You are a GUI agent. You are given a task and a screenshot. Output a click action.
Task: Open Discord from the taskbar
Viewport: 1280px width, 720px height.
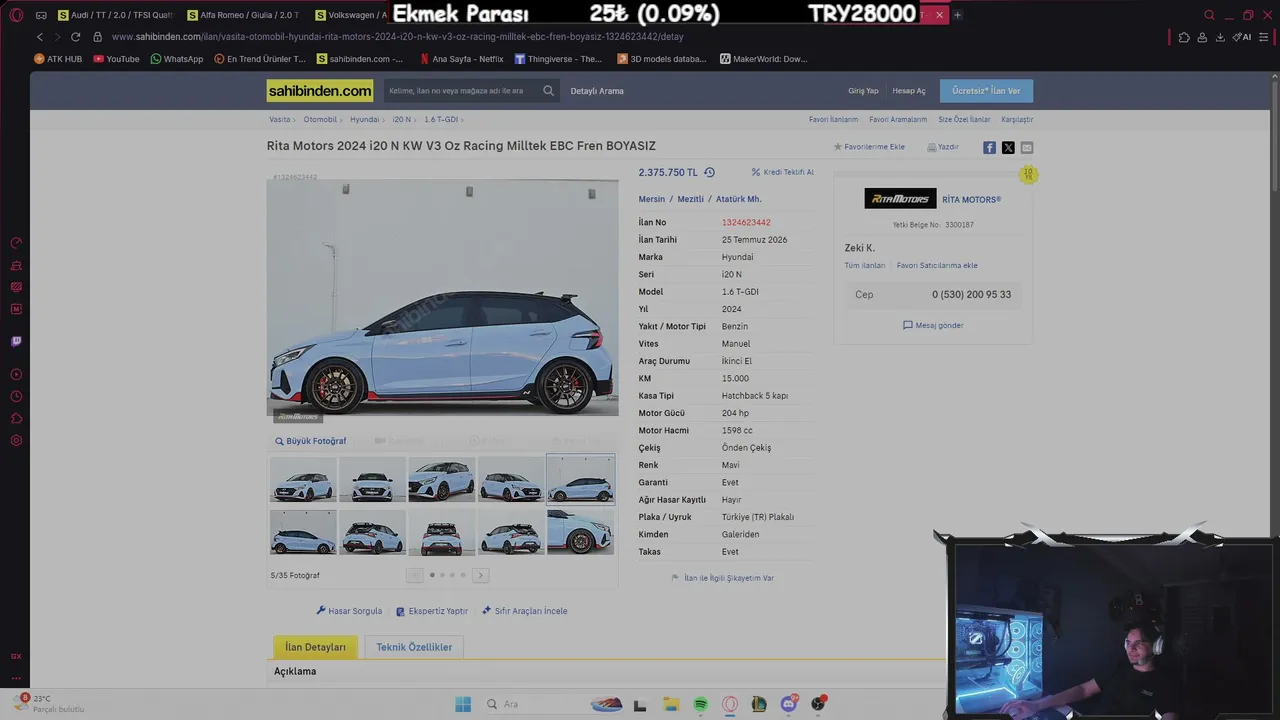[789, 704]
